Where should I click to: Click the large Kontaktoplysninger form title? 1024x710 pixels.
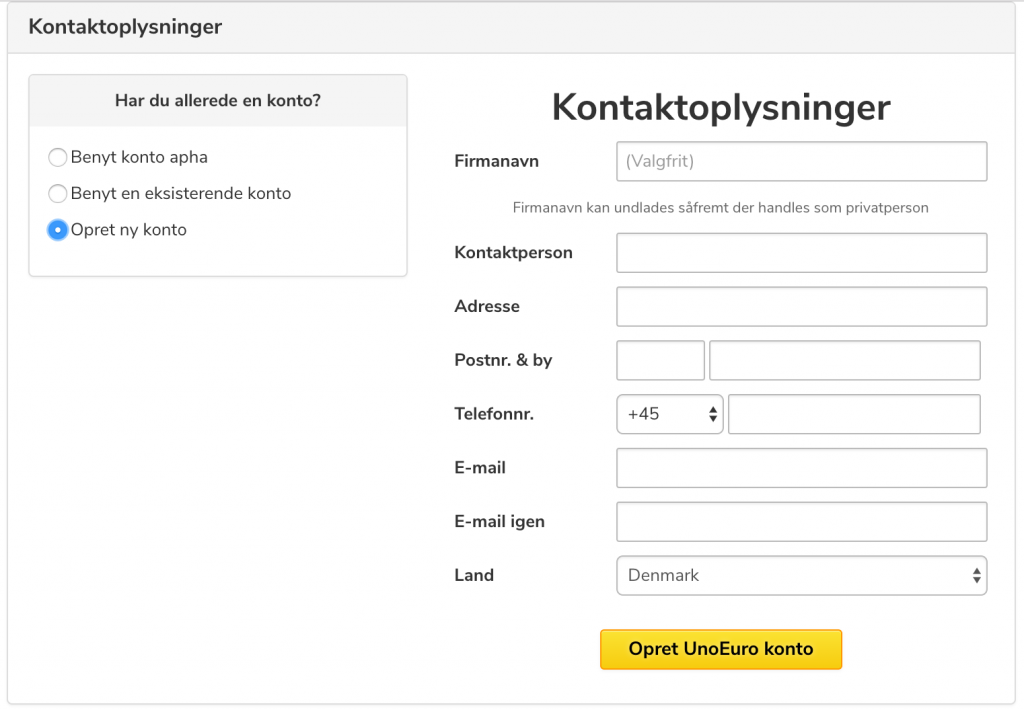click(x=721, y=108)
